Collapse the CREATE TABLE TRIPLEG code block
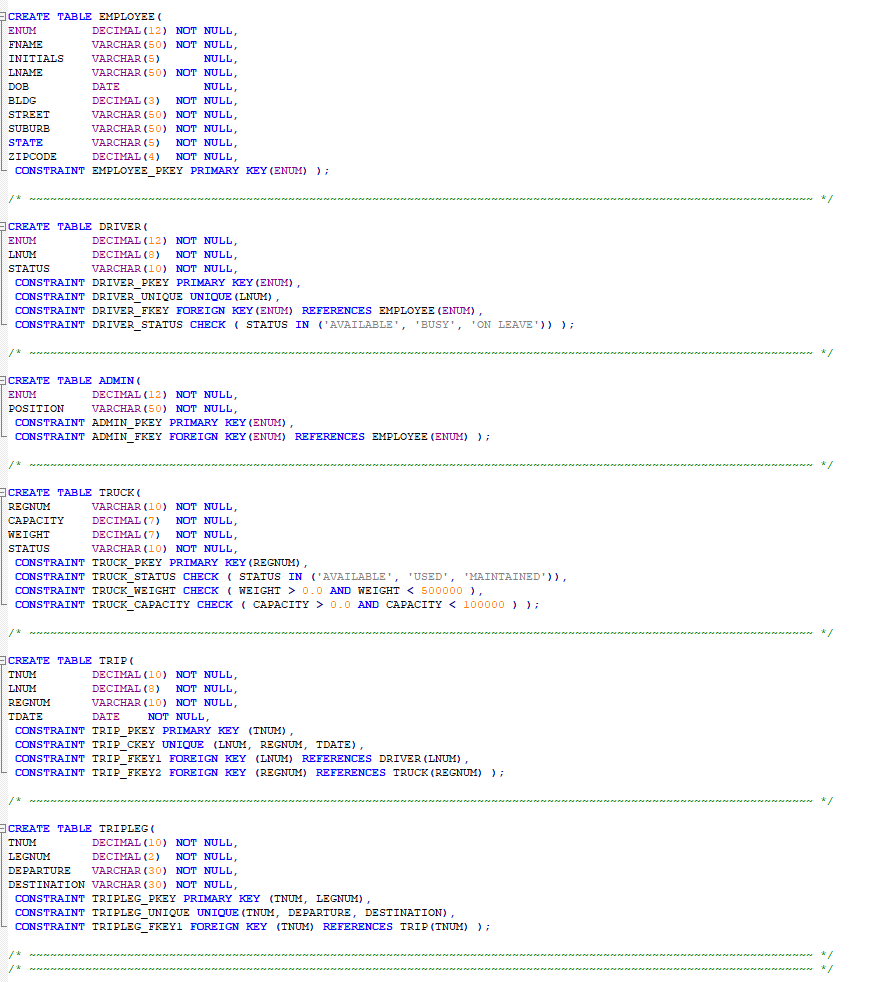 4,828
